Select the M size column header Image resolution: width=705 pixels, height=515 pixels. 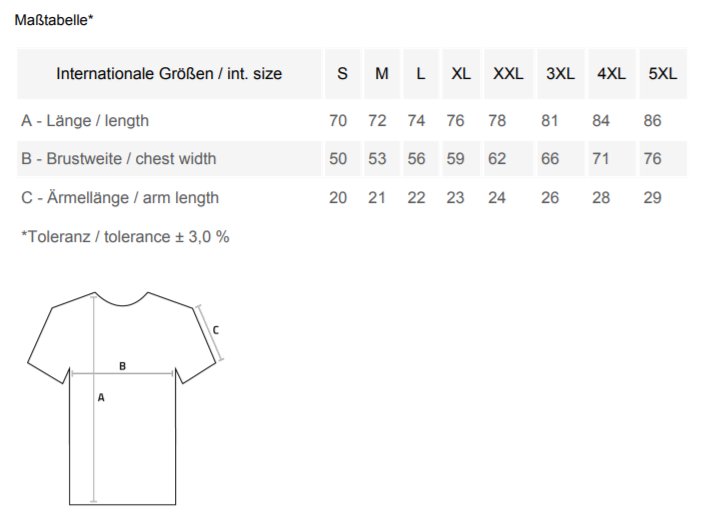[382, 73]
